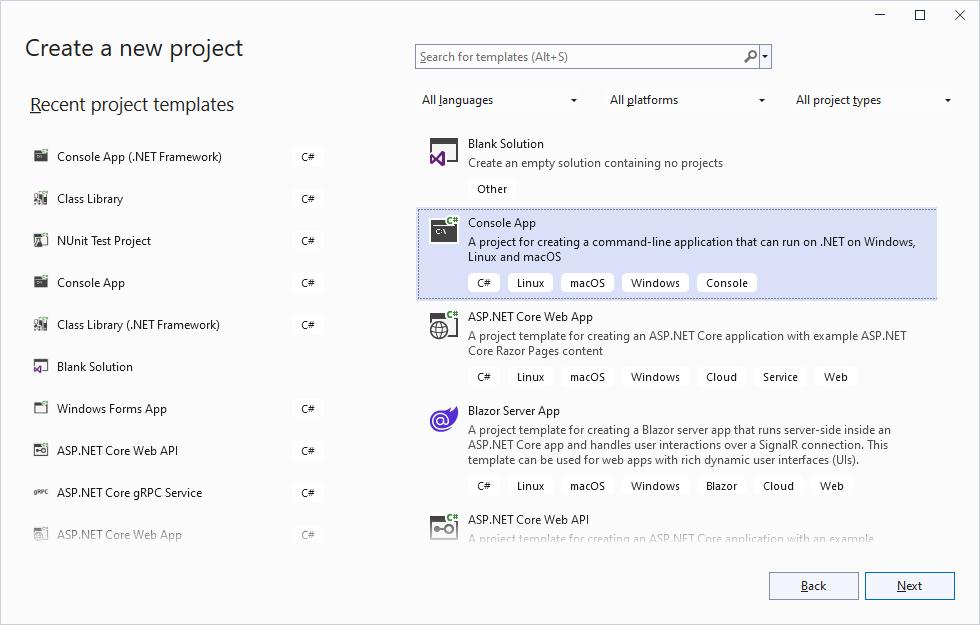Click the Windows Forms App icon
The image size is (980, 625).
click(41, 408)
